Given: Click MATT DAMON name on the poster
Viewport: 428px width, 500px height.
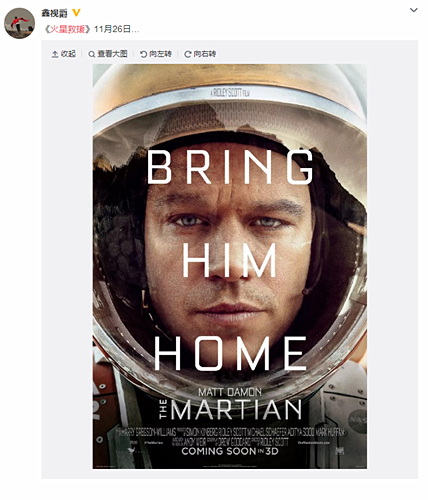Looking at the screenshot, I should click(x=230, y=392).
